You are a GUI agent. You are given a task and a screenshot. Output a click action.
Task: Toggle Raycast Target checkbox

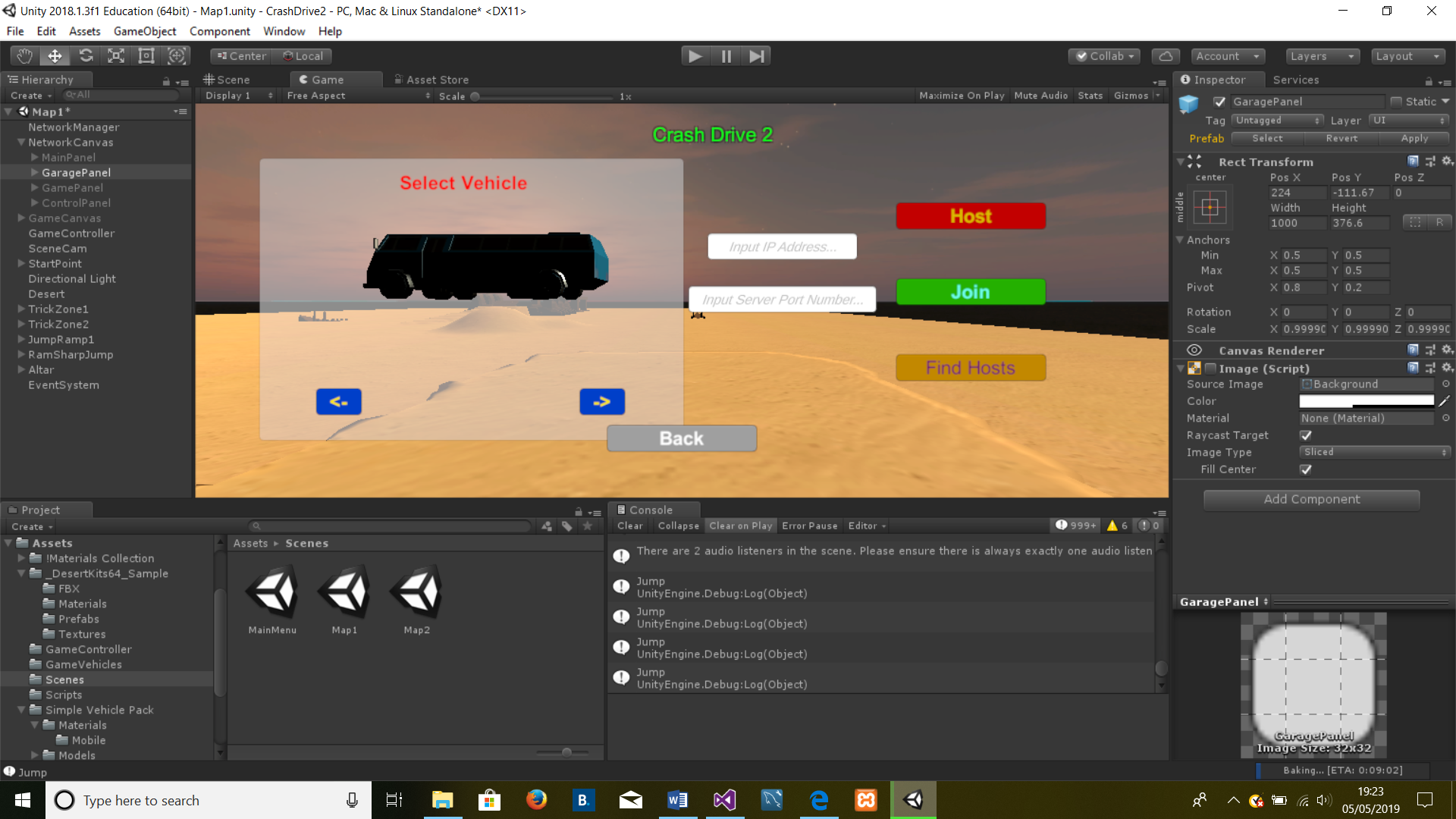click(1306, 435)
